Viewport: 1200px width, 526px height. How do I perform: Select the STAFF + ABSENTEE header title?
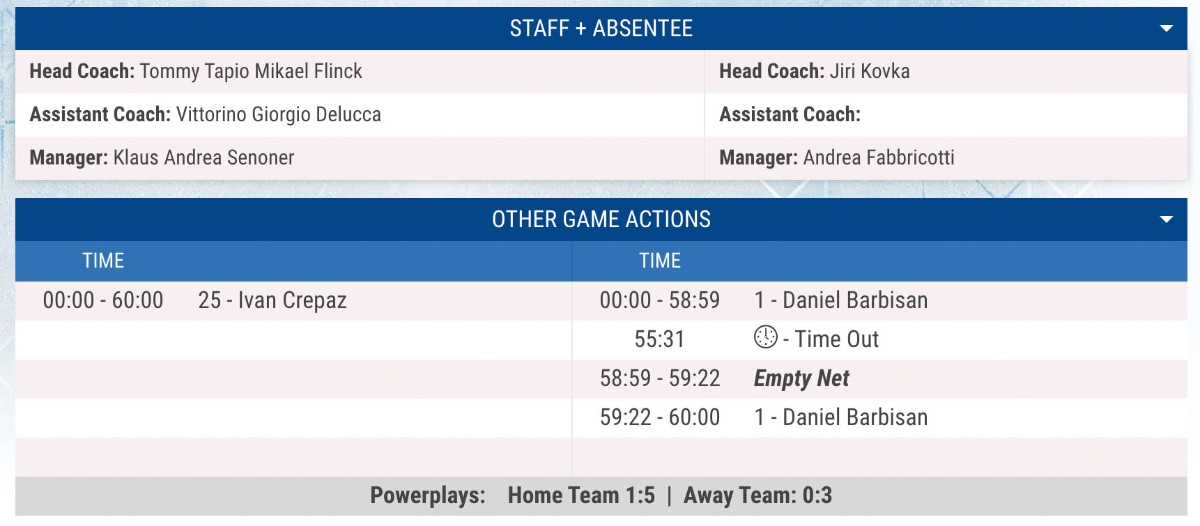coord(601,29)
